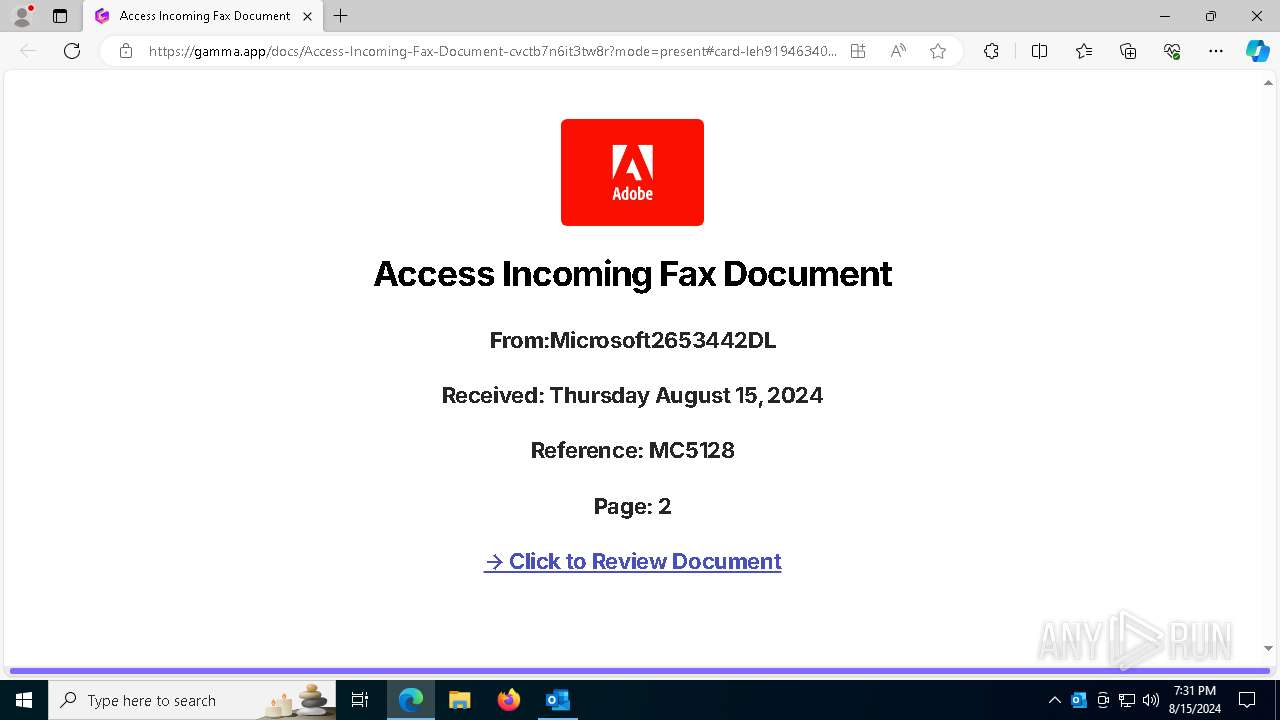Open the tab actions menu icon
This screenshot has height=720, width=1280.
pyautogui.click(x=60, y=16)
